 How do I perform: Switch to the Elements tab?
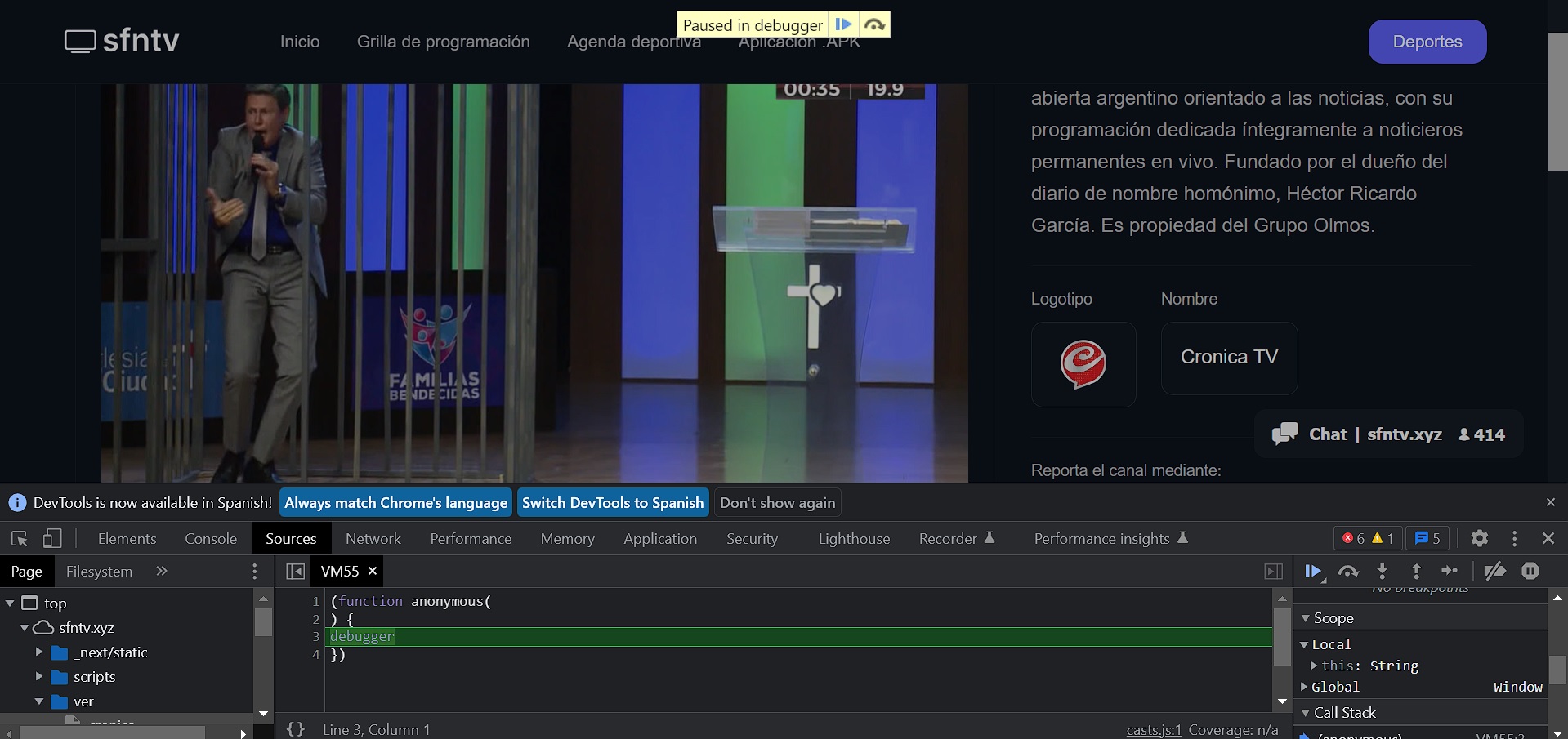[x=127, y=538]
